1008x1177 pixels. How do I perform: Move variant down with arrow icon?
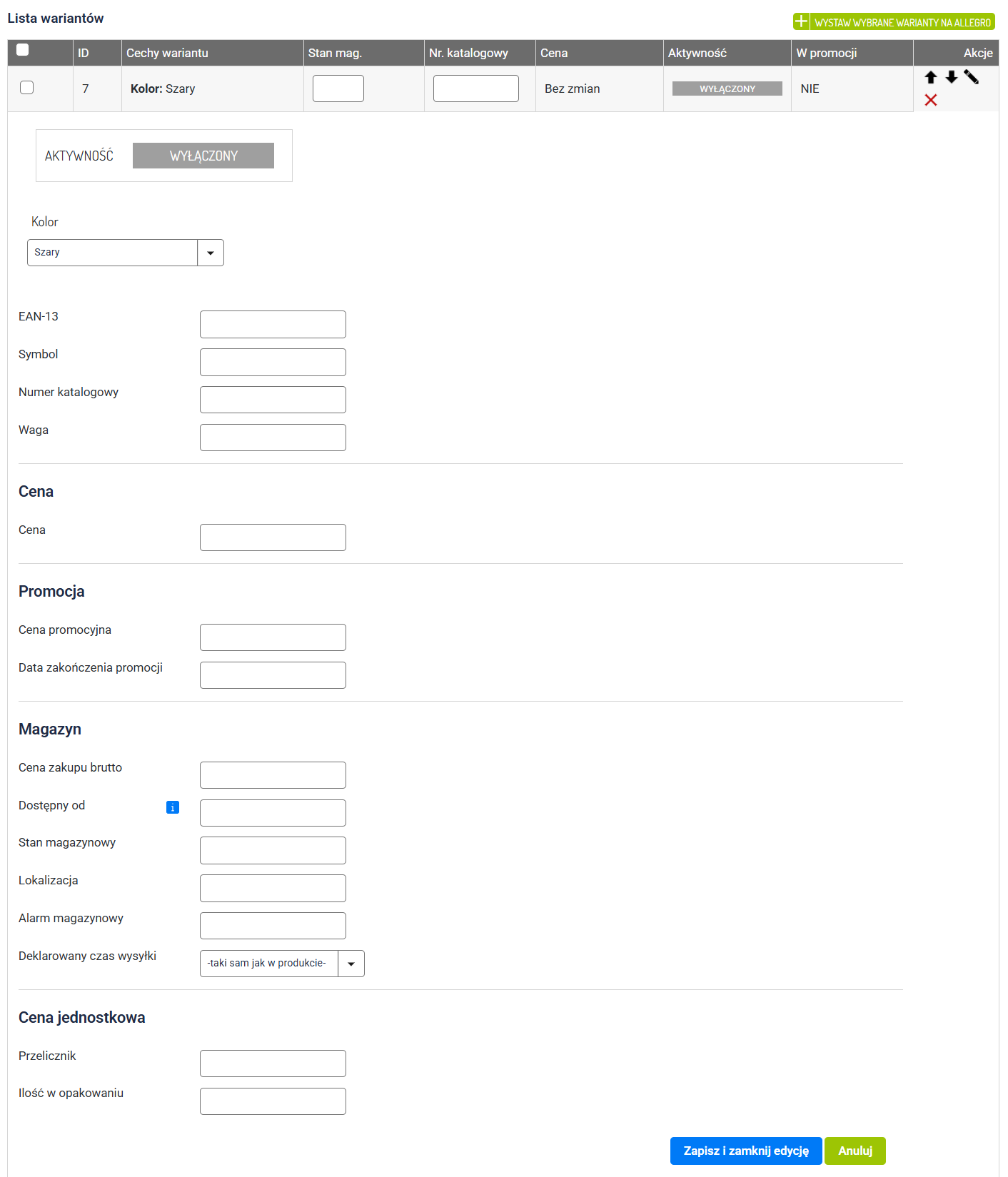click(951, 77)
